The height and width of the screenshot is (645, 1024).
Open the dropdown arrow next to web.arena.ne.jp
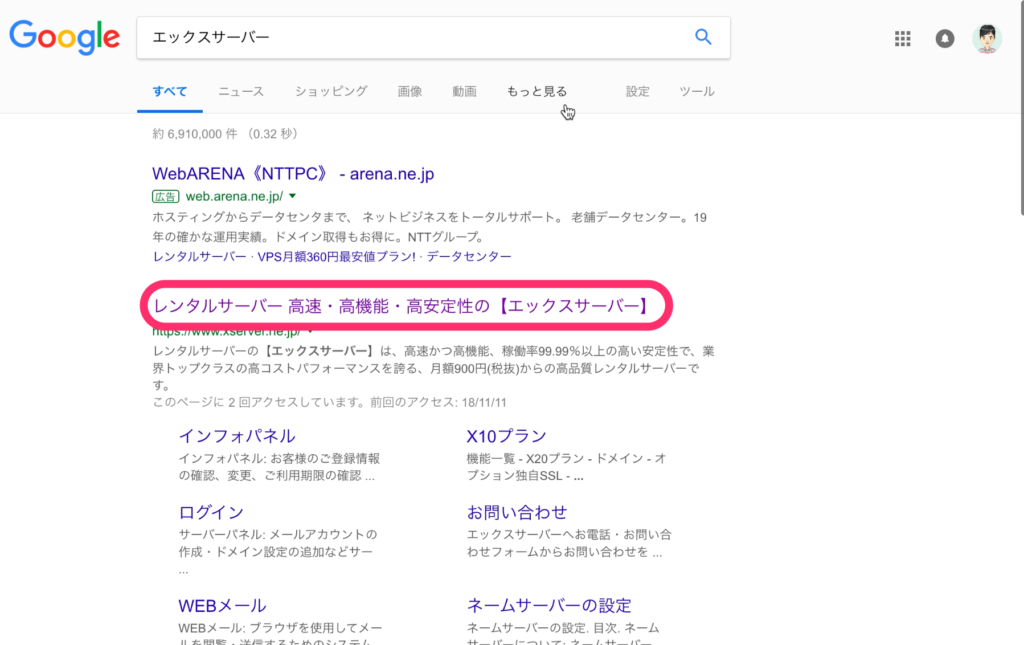coord(292,196)
